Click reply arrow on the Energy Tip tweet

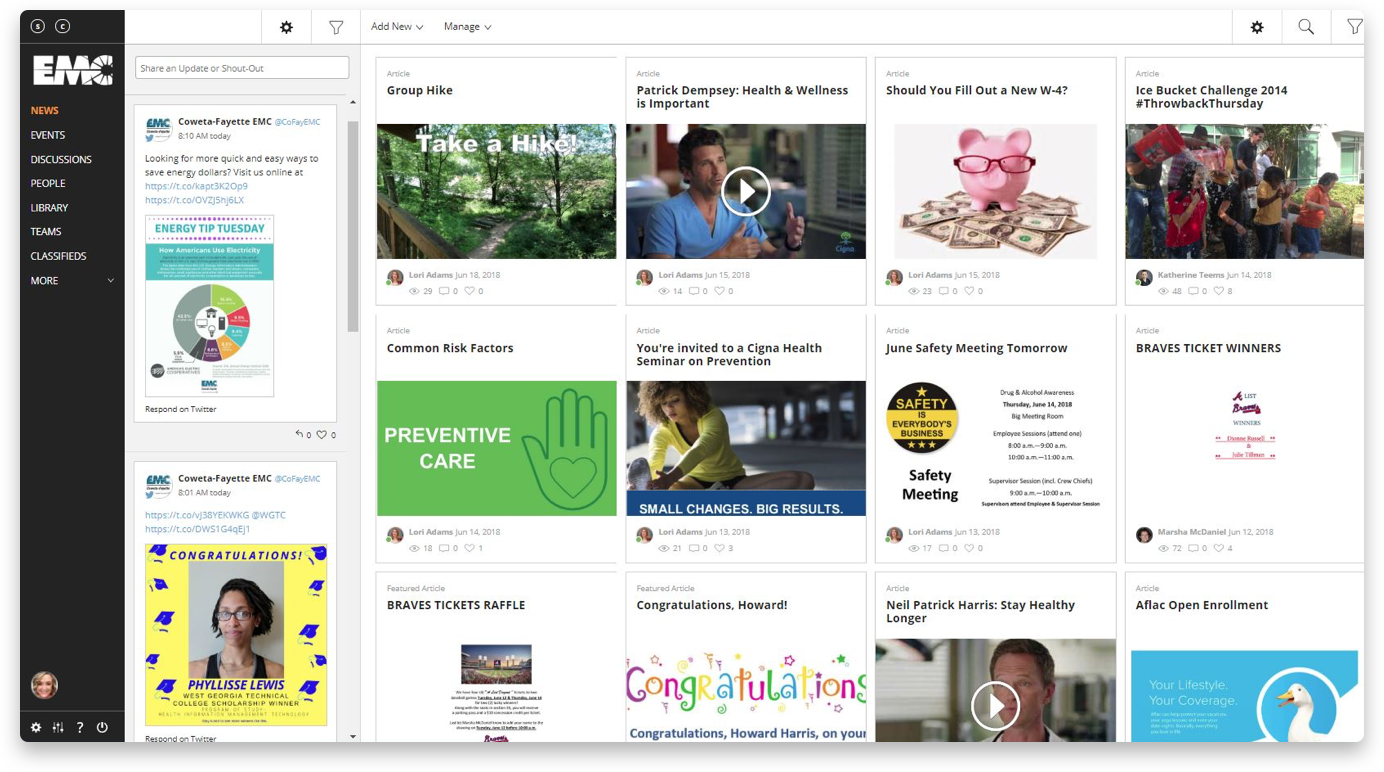[299, 434]
